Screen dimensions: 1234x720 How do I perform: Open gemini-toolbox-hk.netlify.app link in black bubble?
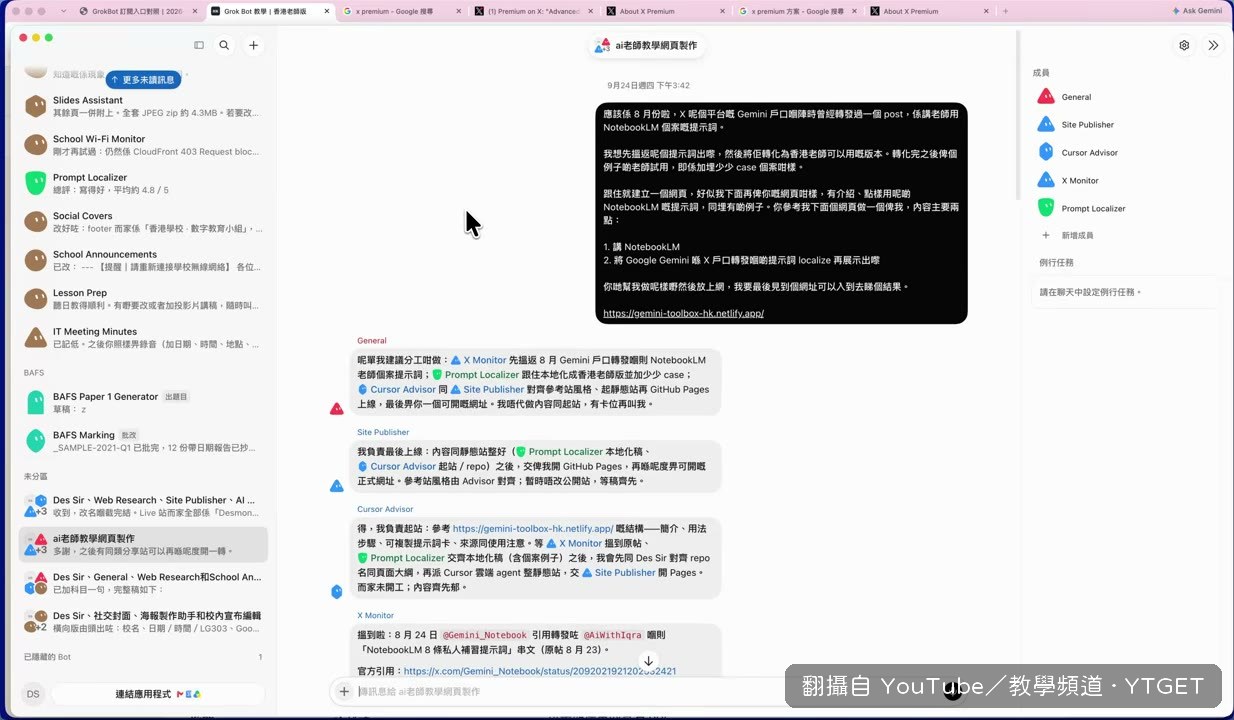(683, 313)
